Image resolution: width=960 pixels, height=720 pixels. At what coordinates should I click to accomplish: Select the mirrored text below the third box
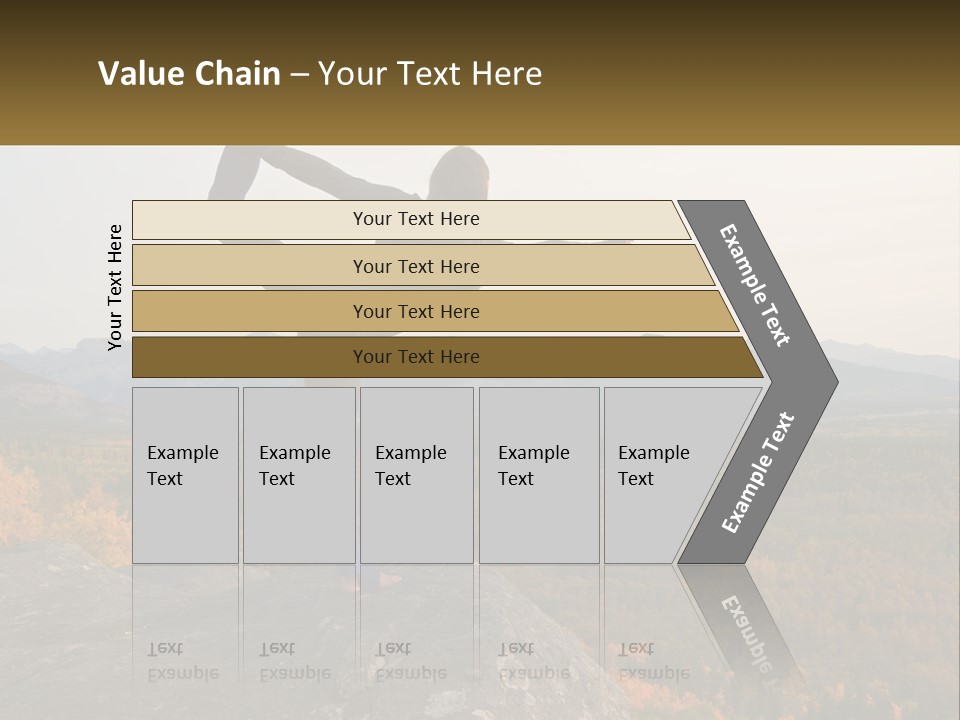[x=410, y=660]
